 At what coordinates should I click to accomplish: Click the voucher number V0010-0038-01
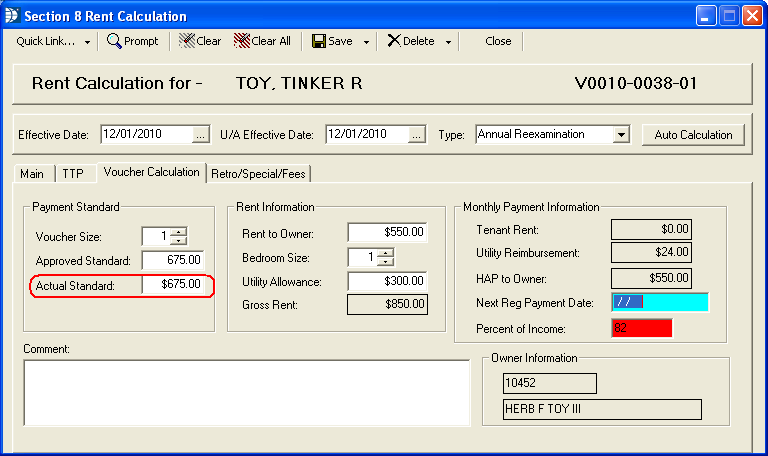tap(636, 83)
